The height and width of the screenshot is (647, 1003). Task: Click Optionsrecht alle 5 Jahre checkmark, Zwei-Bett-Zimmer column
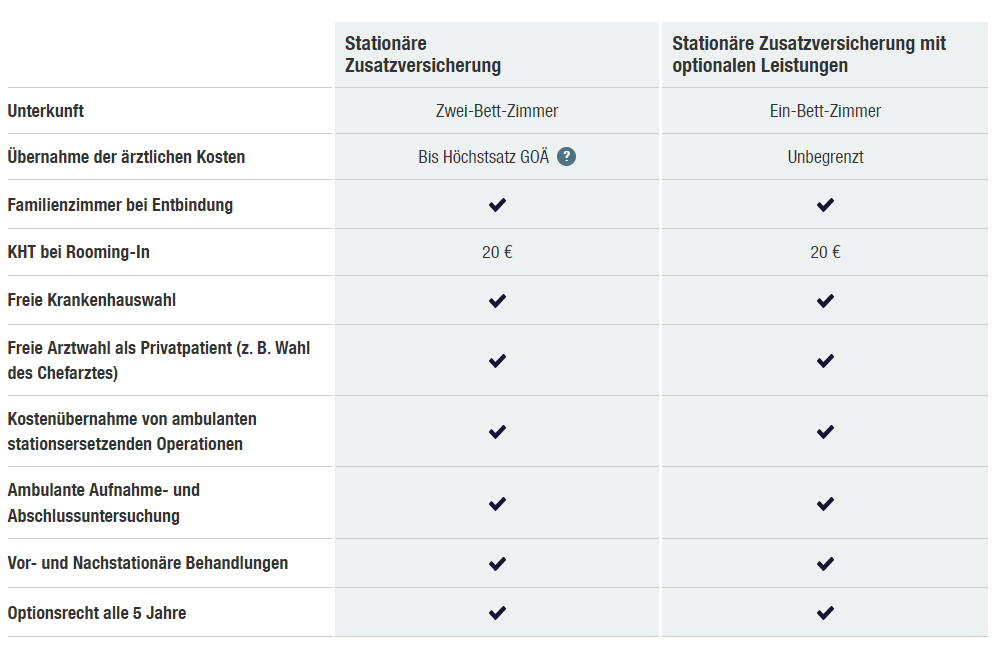tap(497, 613)
